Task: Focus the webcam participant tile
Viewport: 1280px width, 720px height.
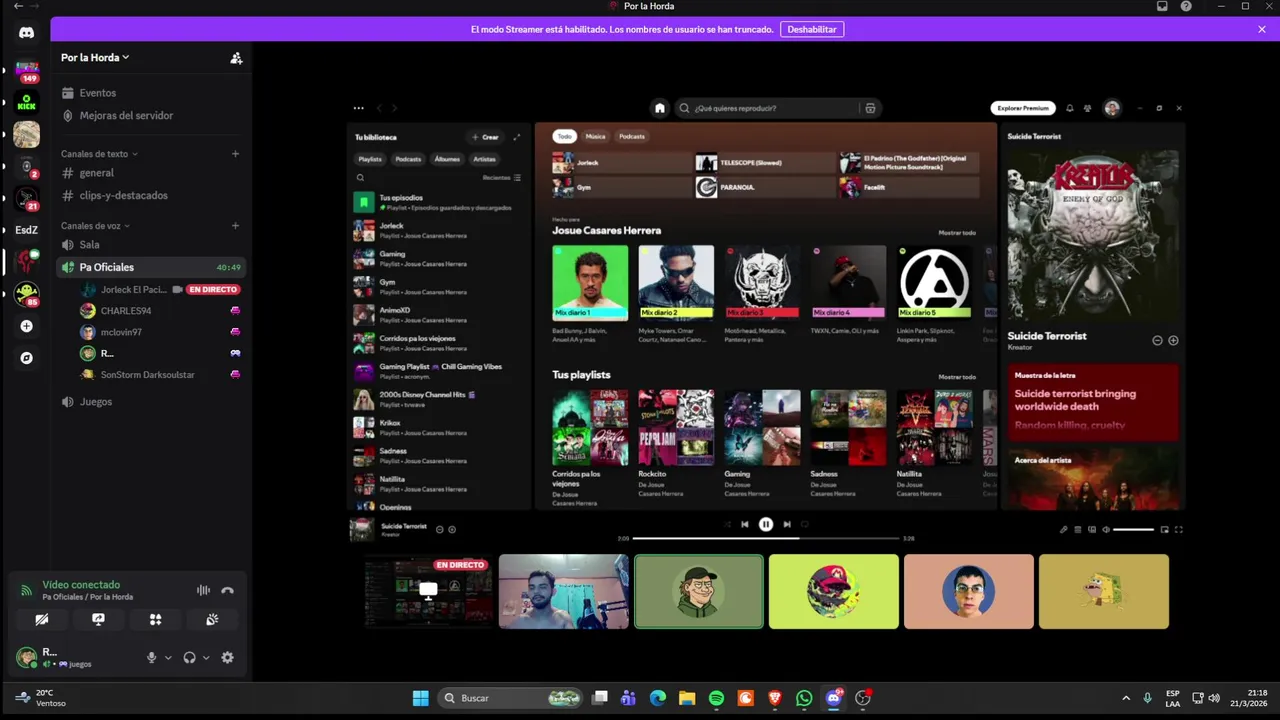Action: coord(564,592)
